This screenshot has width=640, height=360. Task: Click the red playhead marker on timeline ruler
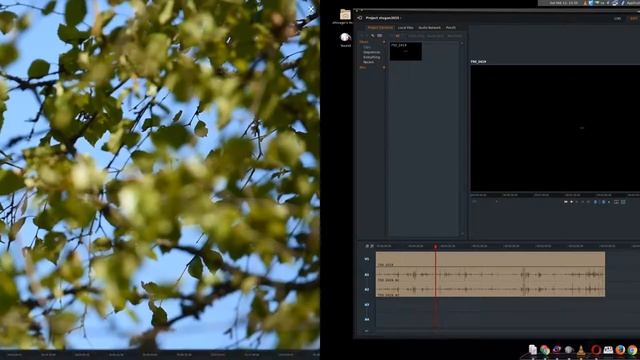436,247
